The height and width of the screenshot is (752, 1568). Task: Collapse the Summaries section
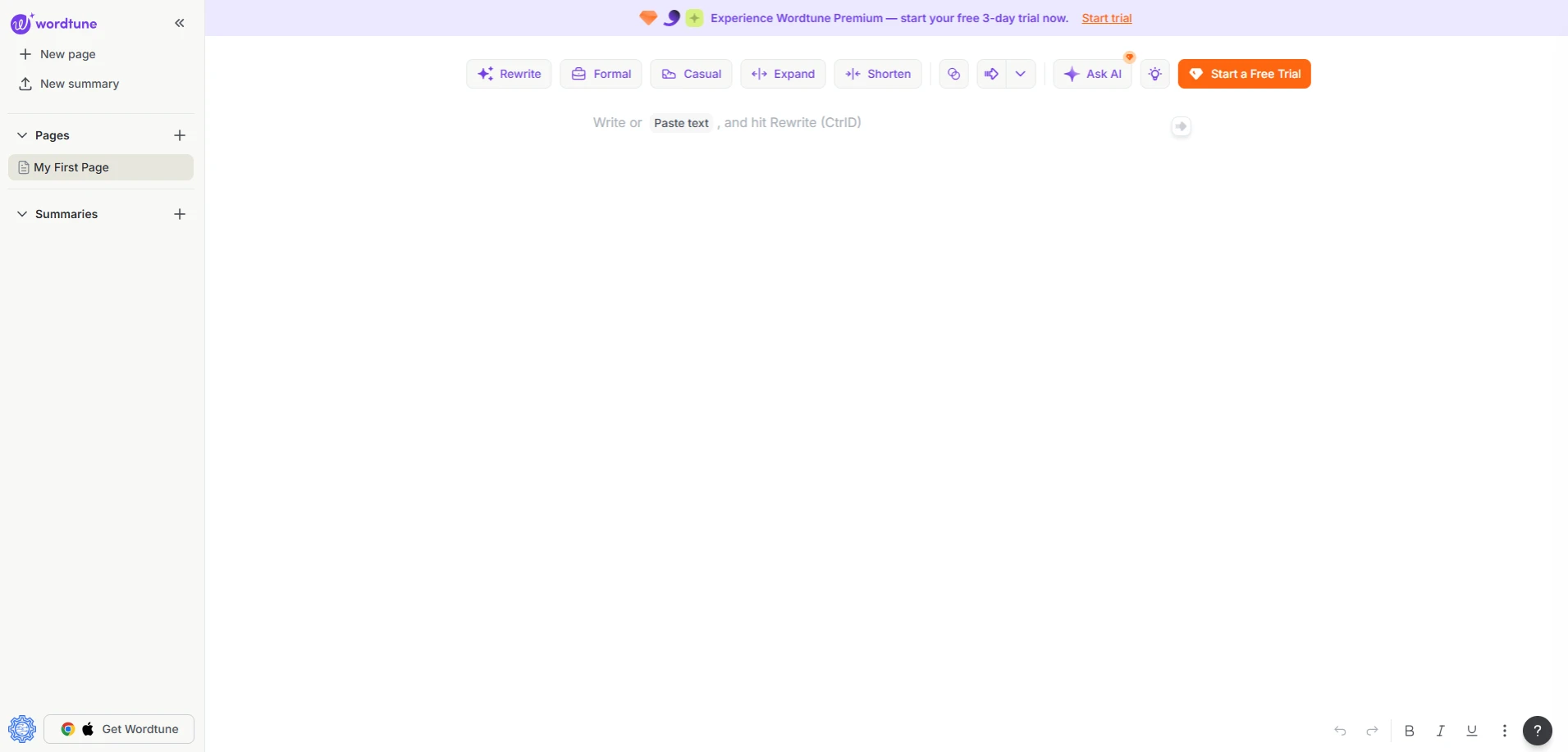(22, 214)
